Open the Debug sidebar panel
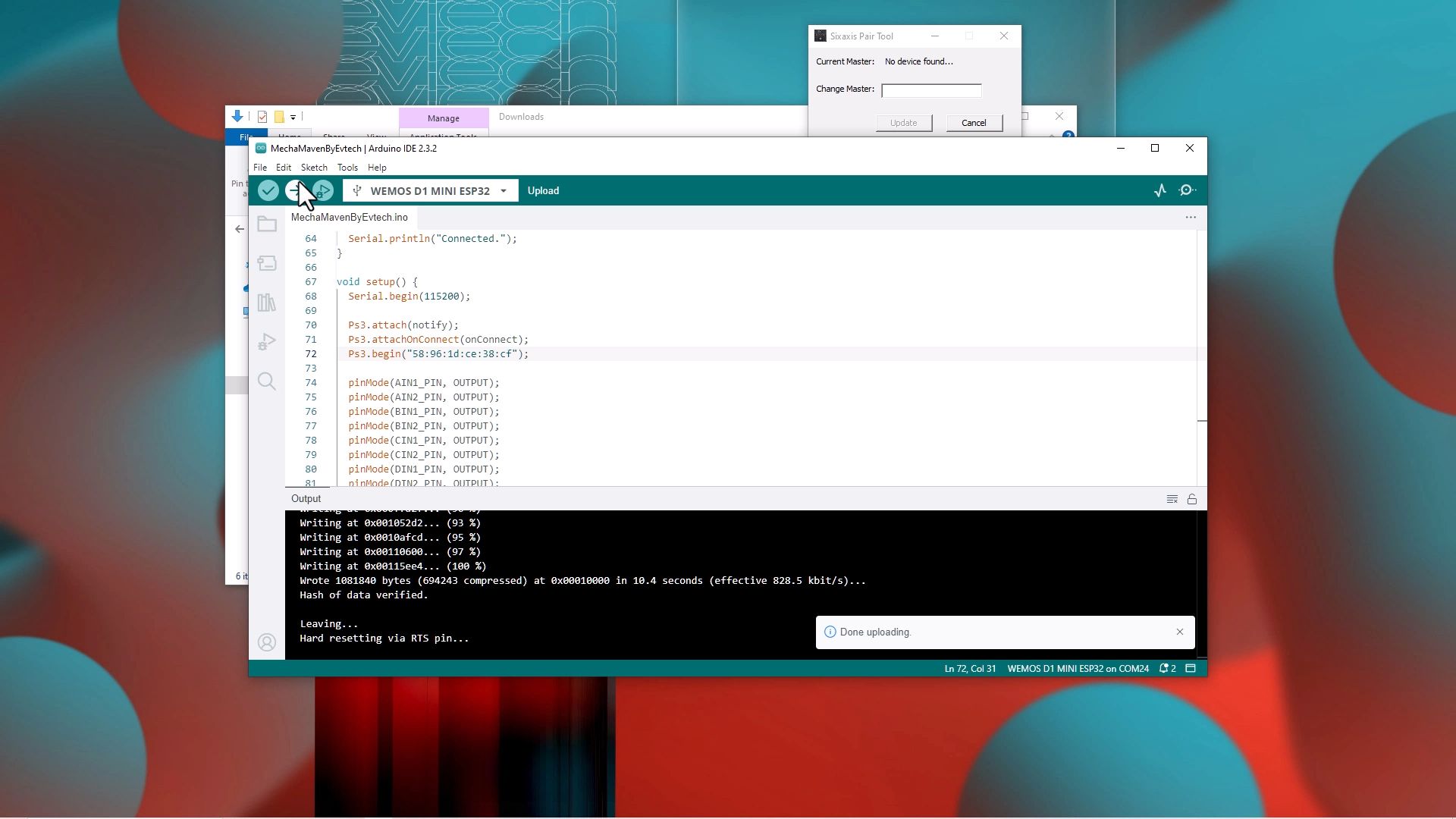This screenshot has height=819, width=1456. coord(267,342)
